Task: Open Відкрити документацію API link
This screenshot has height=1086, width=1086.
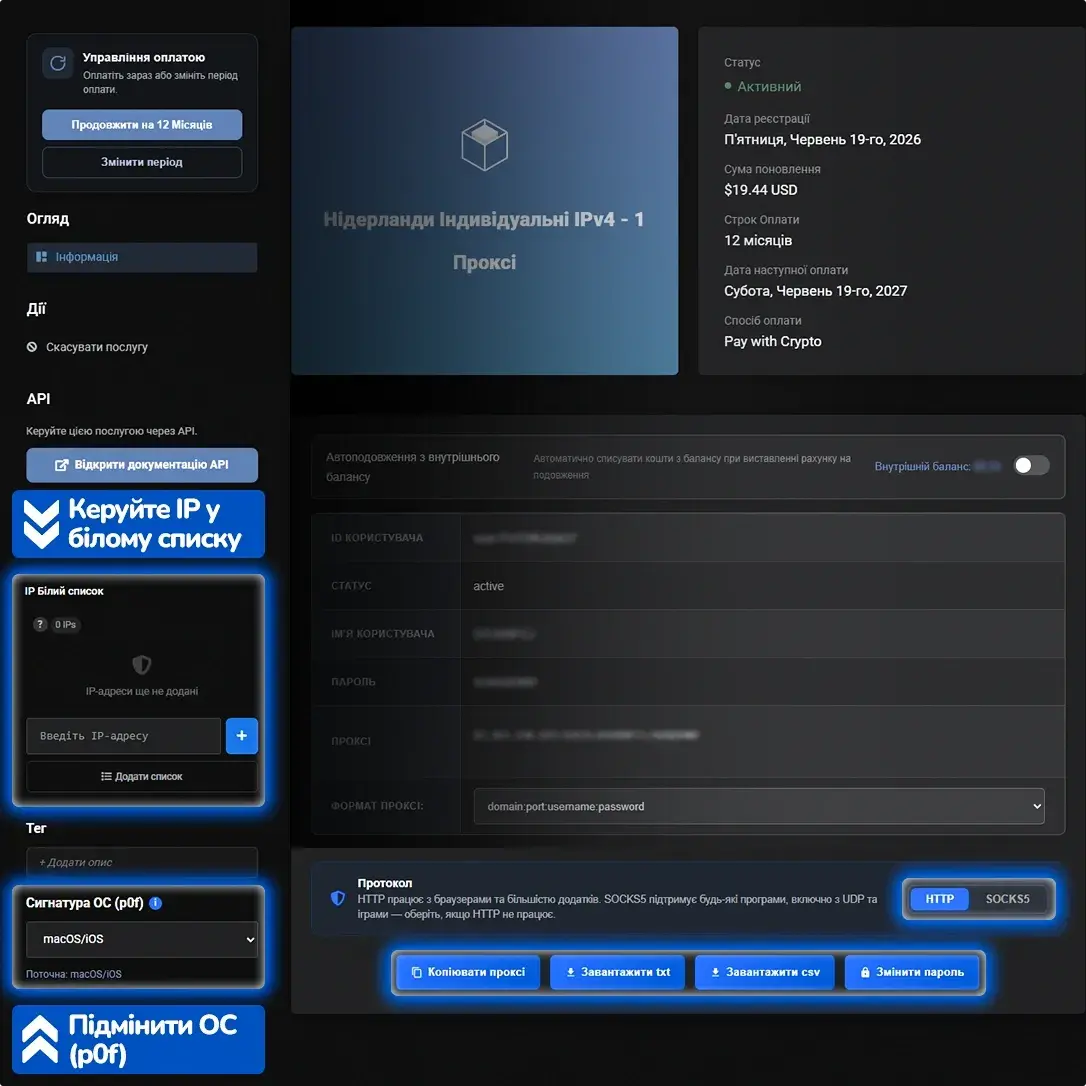Action: click(142, 465)
